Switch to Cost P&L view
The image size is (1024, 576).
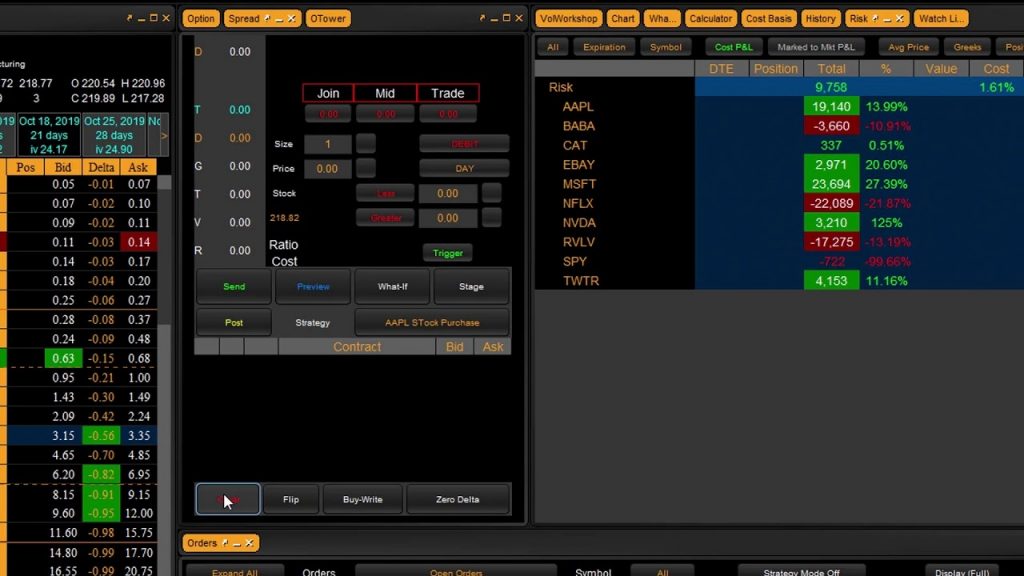(733, 47)
